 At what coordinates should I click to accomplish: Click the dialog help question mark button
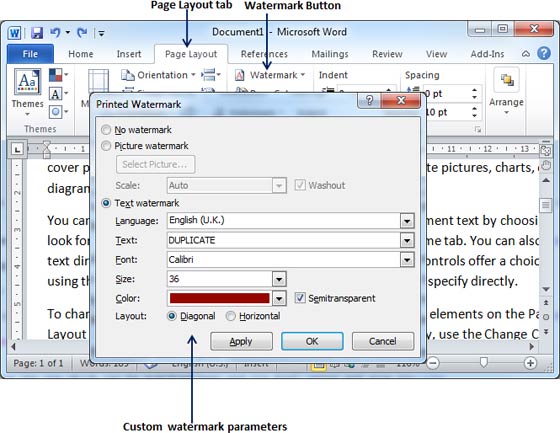[369, 100]
